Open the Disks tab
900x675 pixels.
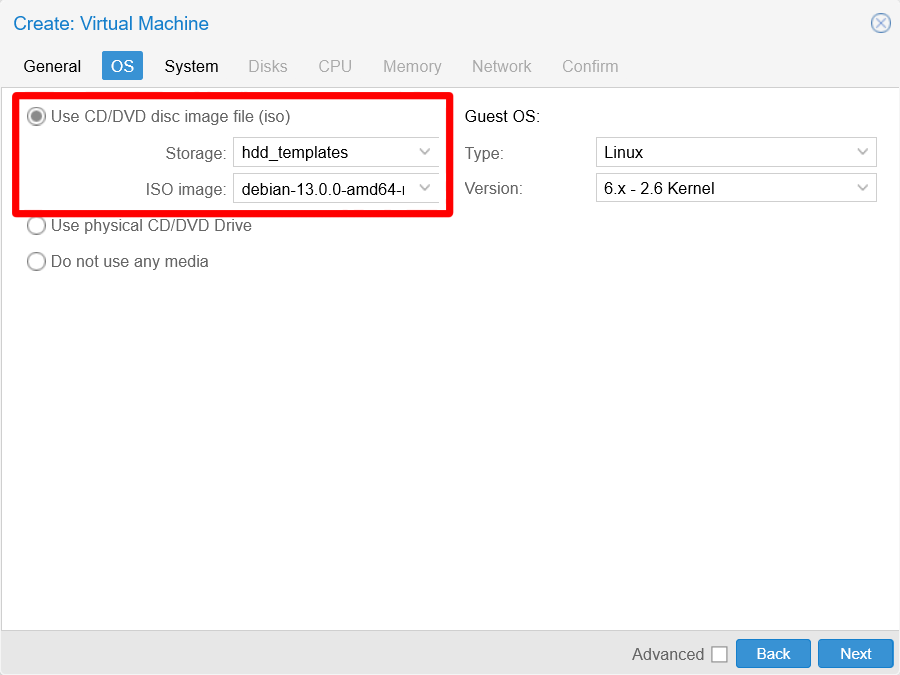(x=267, y=66)
